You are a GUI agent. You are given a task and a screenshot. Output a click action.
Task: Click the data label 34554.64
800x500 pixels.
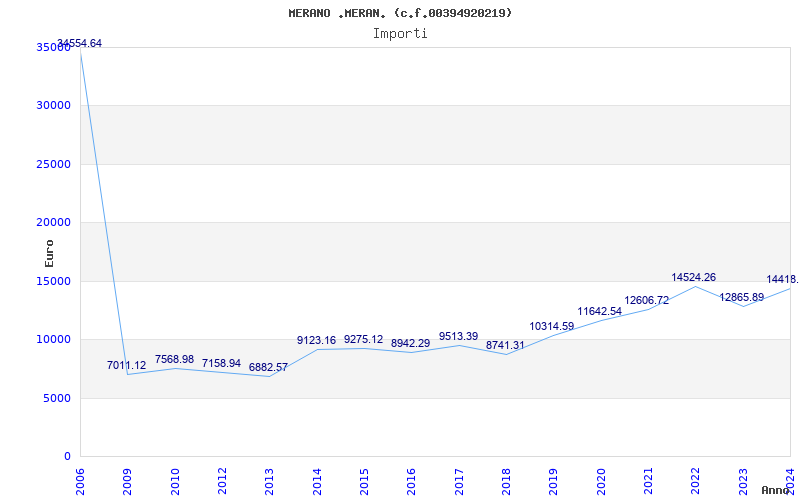[80, 43]
